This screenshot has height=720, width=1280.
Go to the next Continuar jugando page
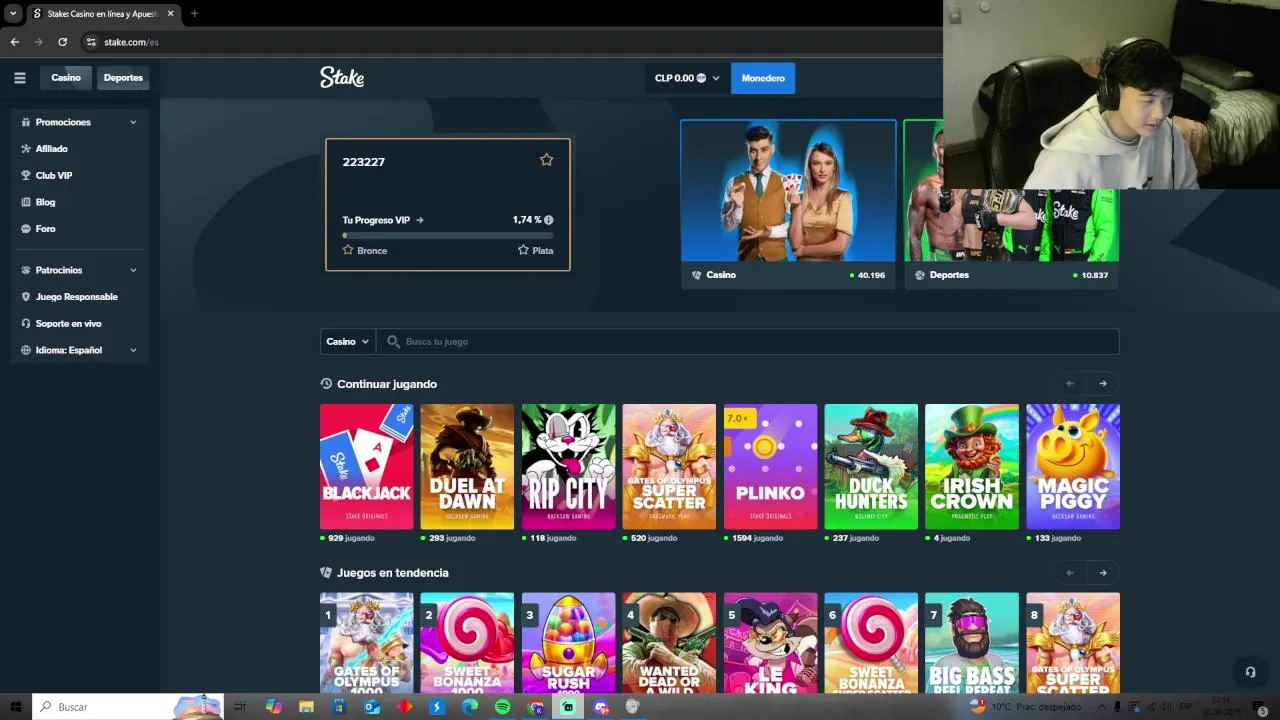coord(1103,384)
